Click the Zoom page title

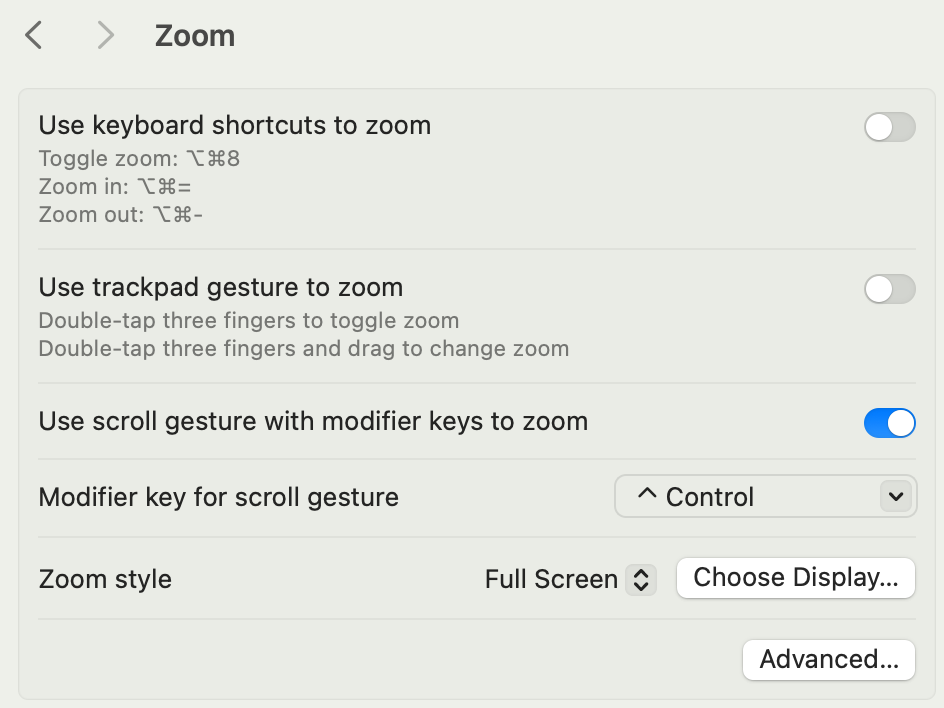click(x=195, y=36)
